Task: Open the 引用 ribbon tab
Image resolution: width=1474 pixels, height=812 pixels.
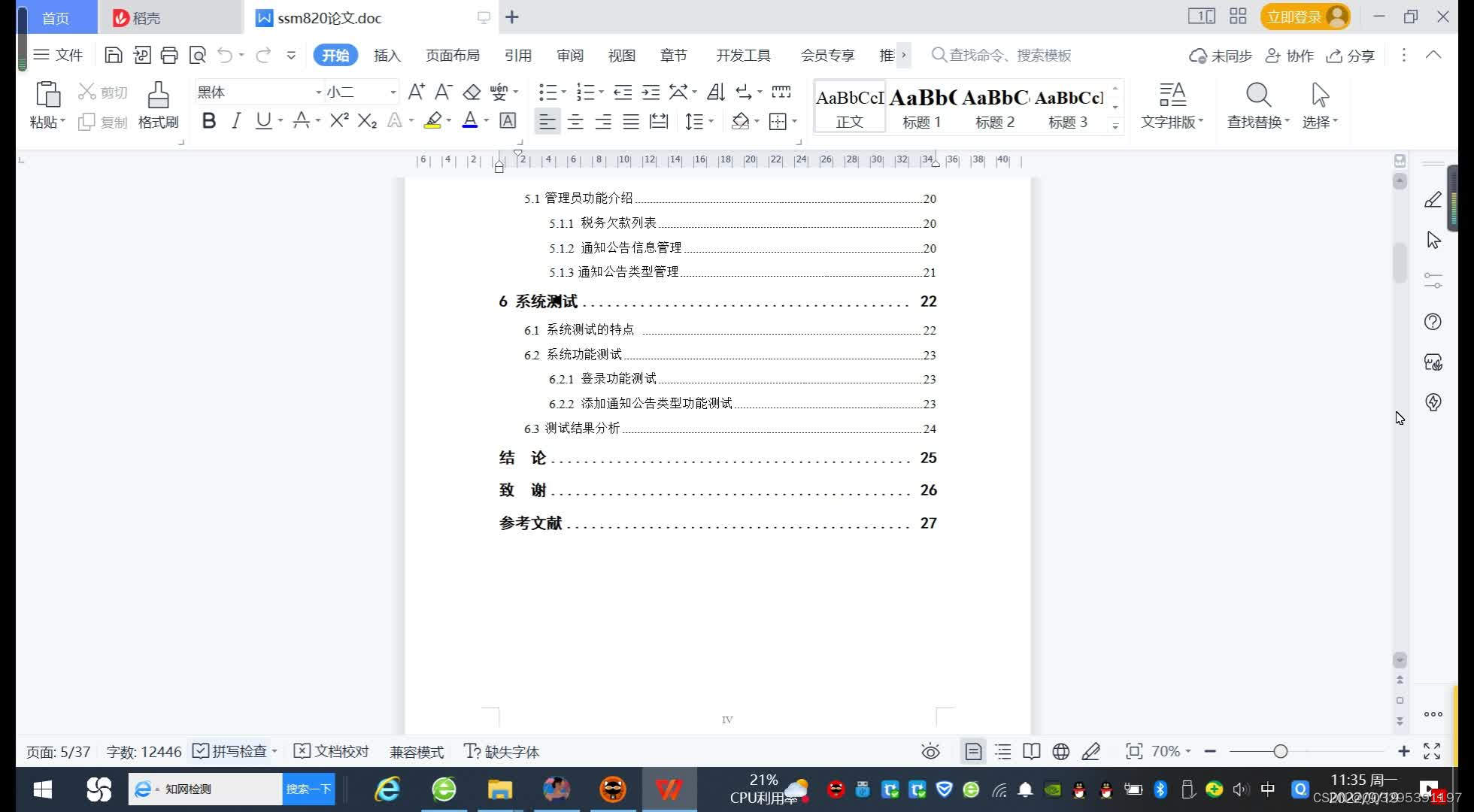Action: [x=517, y=55]
